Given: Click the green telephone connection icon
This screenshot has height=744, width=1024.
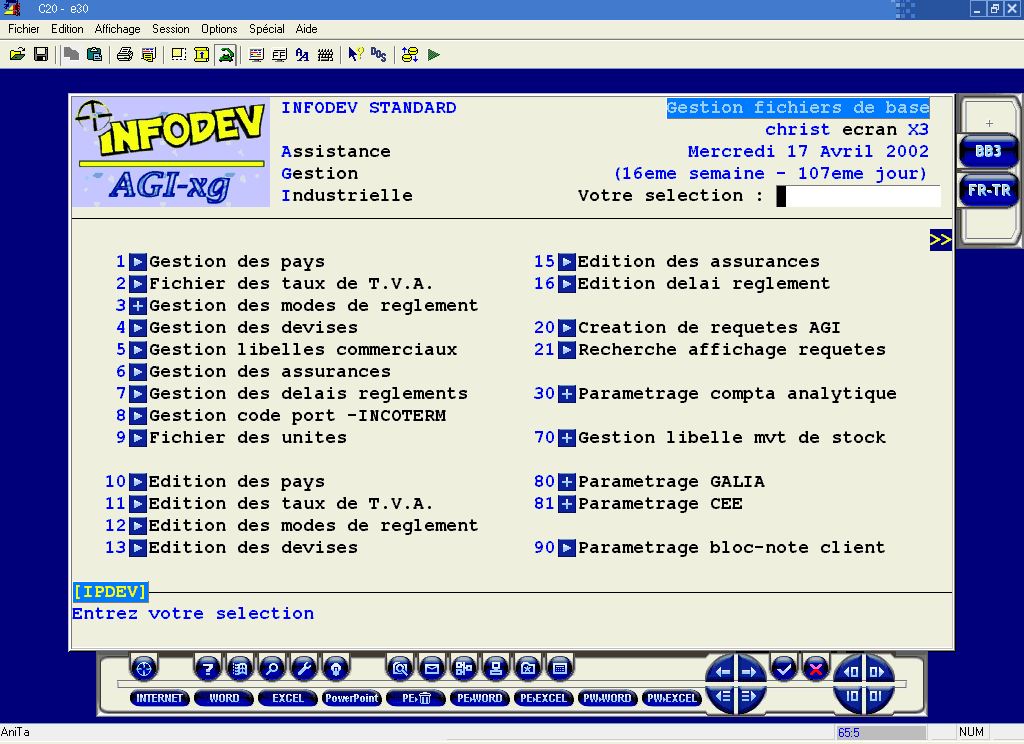Looking at the screenshot, I should point(227,54).
